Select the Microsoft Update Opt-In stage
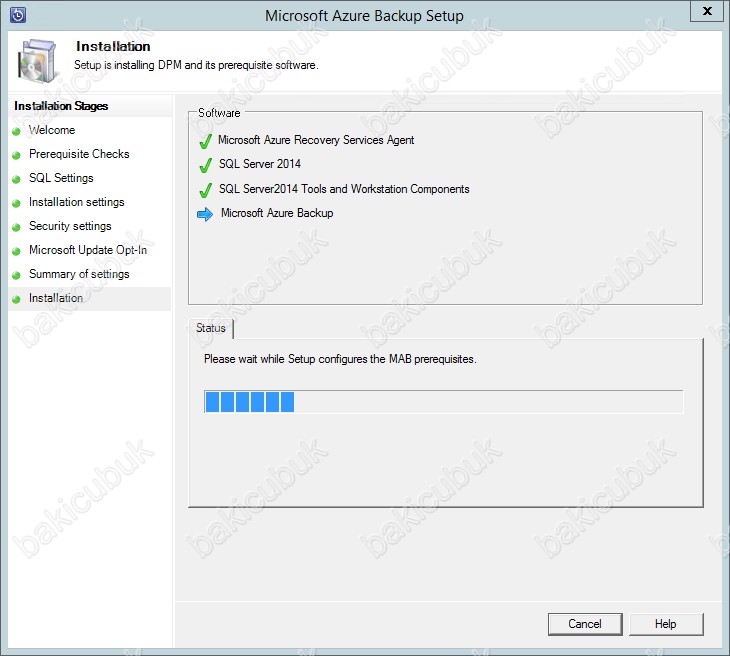The width and height of the screenshot is (730, 656). [88, 250]
